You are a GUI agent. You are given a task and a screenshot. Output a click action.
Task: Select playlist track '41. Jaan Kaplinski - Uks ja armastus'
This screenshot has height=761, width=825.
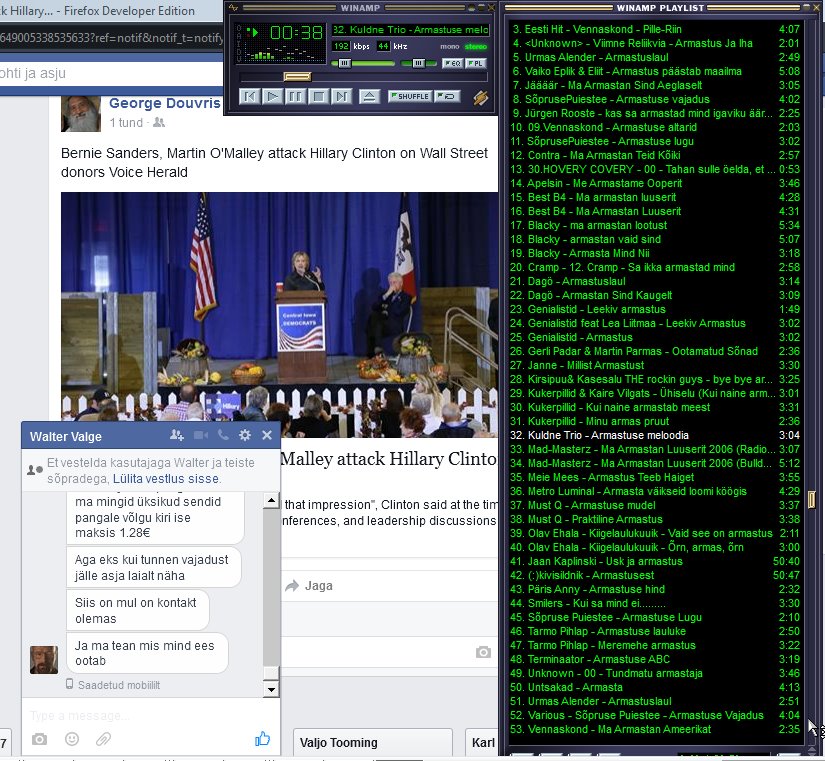pyautogui.click(x=656, y=561)
